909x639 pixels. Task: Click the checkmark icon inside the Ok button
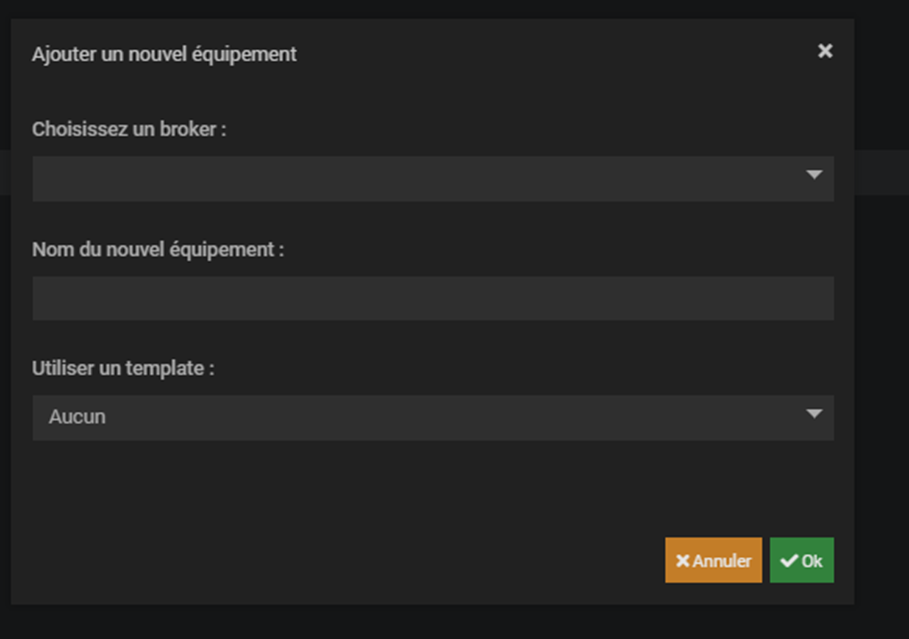tap(789, 561)
